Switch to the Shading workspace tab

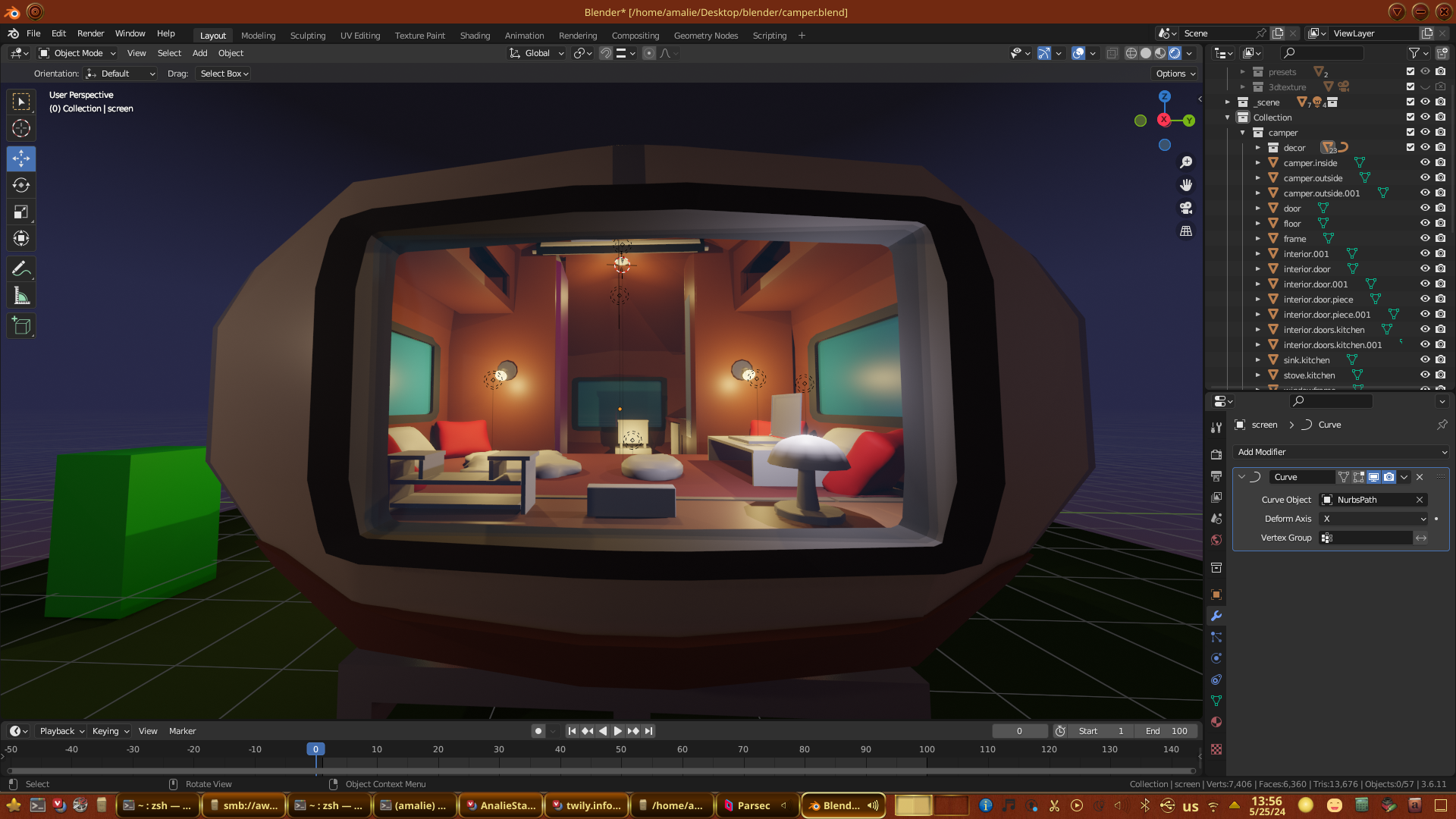475,36
